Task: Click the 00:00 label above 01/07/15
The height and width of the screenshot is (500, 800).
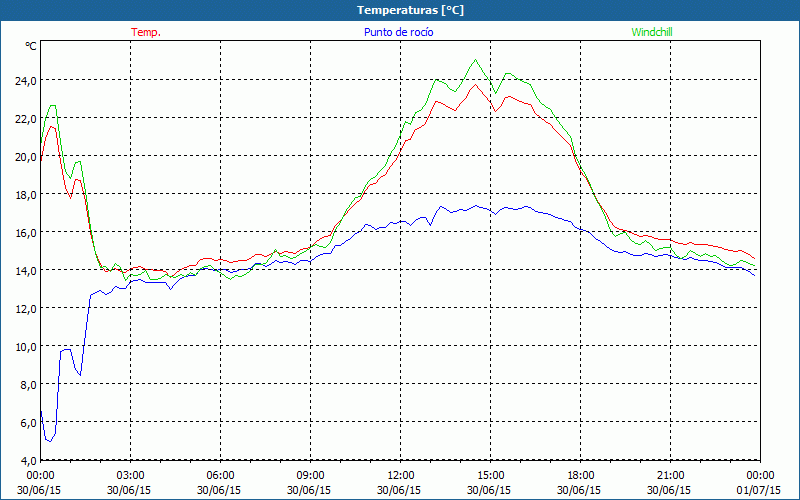Action: [760, 476]
